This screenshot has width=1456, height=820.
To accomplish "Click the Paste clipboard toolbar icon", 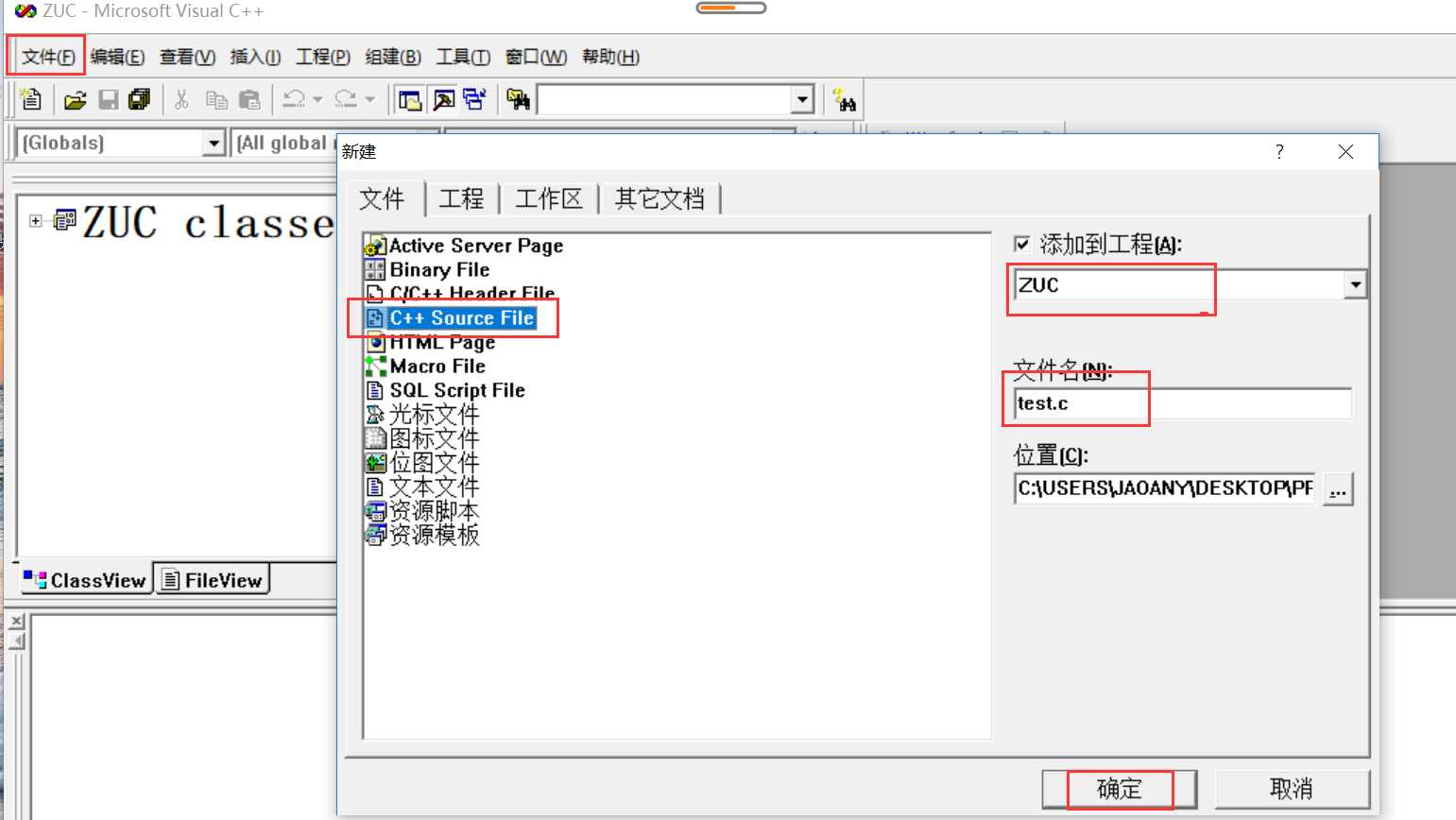I will click(x=249, y=100).
